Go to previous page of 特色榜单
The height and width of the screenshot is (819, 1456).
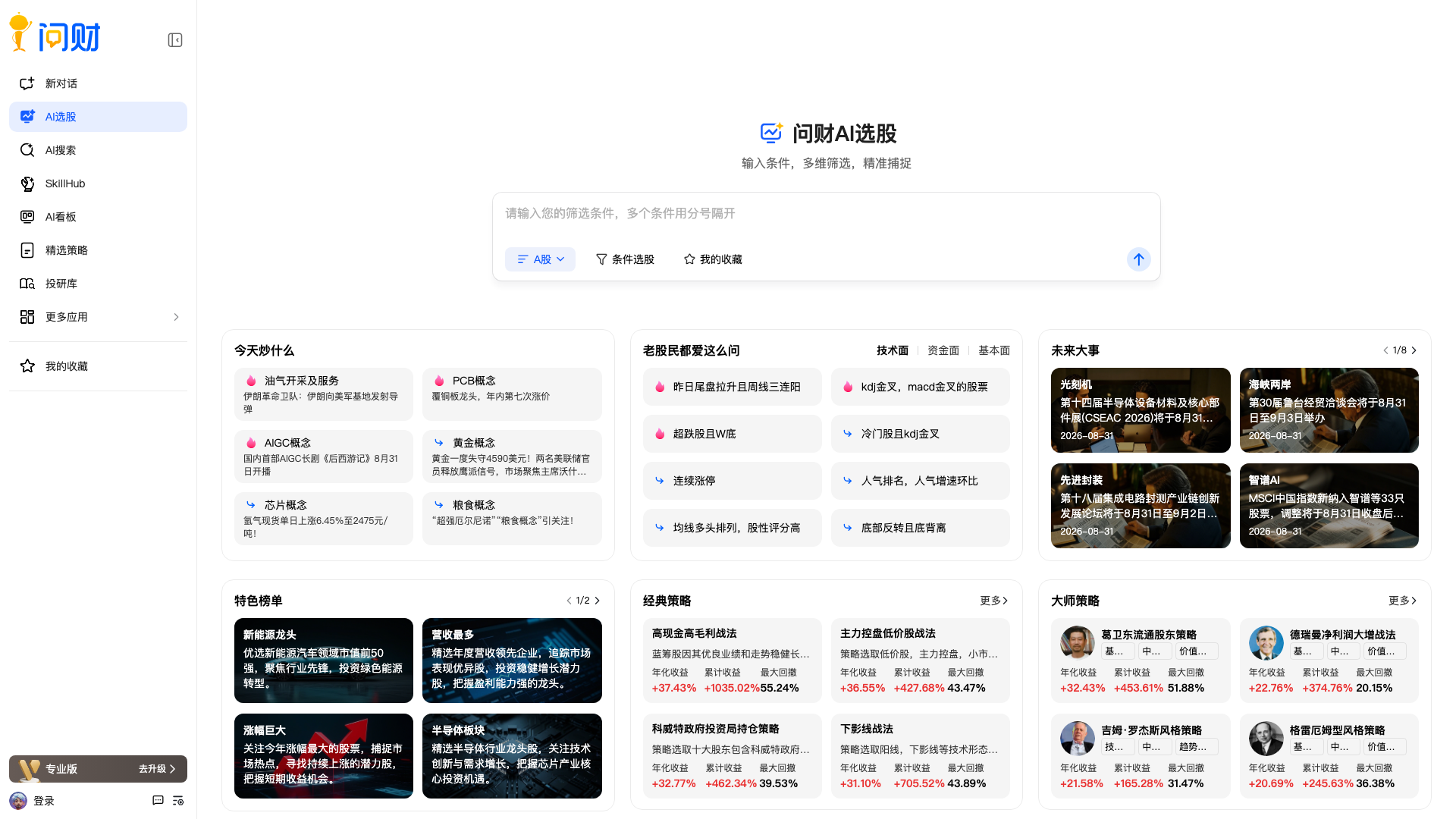click(x=569, y=601)
